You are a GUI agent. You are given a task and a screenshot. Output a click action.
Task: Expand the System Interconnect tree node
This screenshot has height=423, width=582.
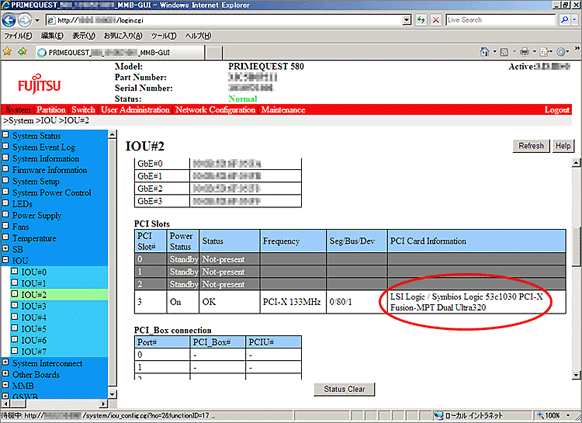click(6, 362)
